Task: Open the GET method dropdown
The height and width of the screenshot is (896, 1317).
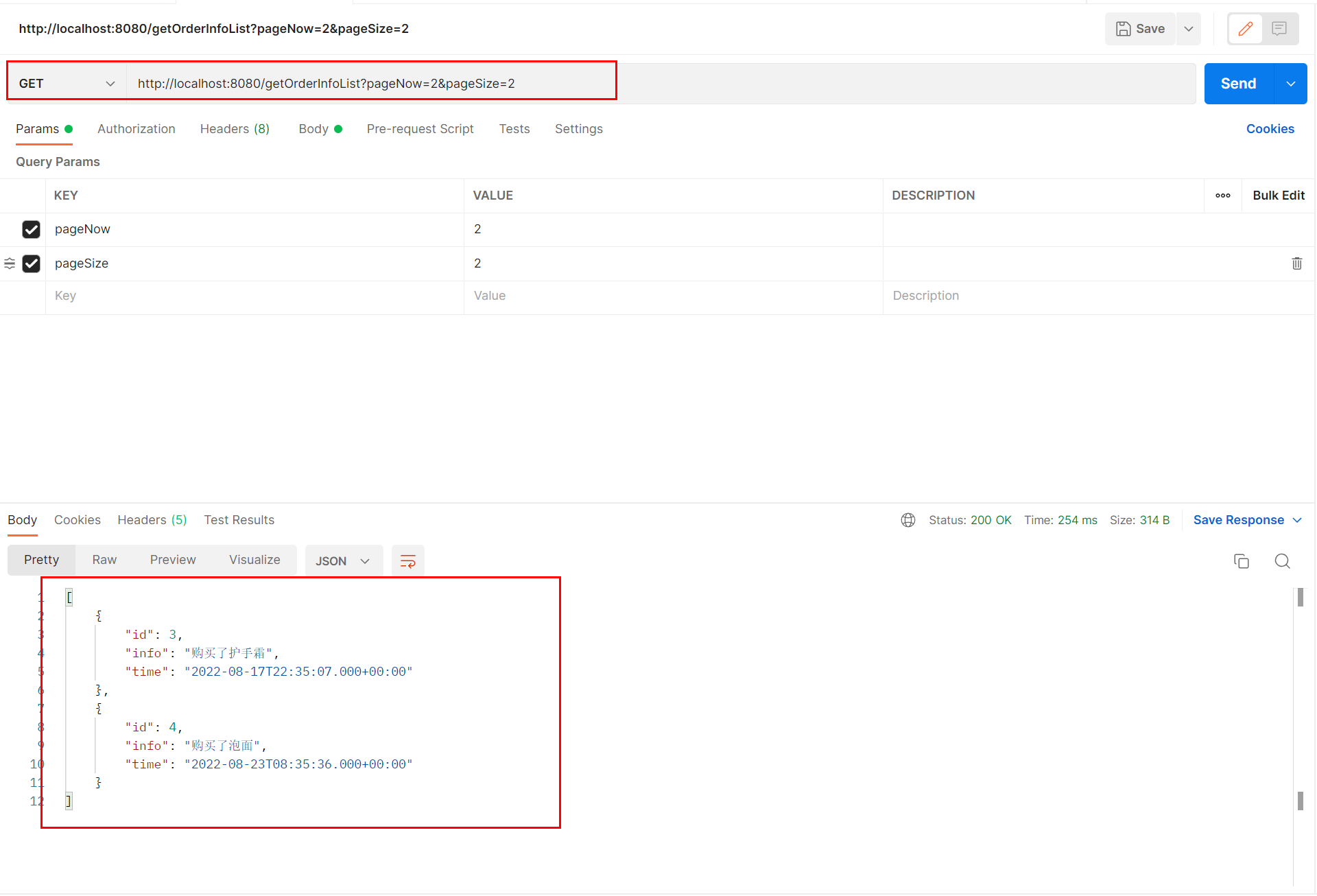Action: point(67,84)
